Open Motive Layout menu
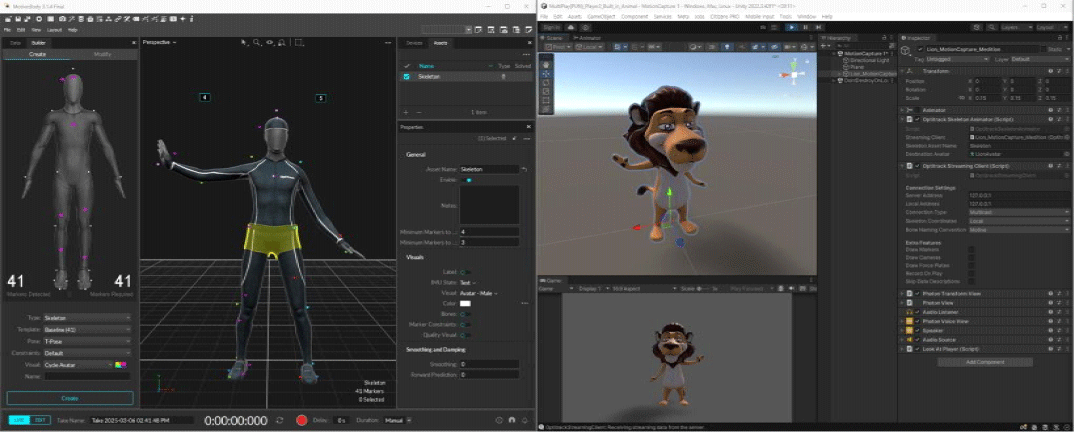 click(54, 30)
